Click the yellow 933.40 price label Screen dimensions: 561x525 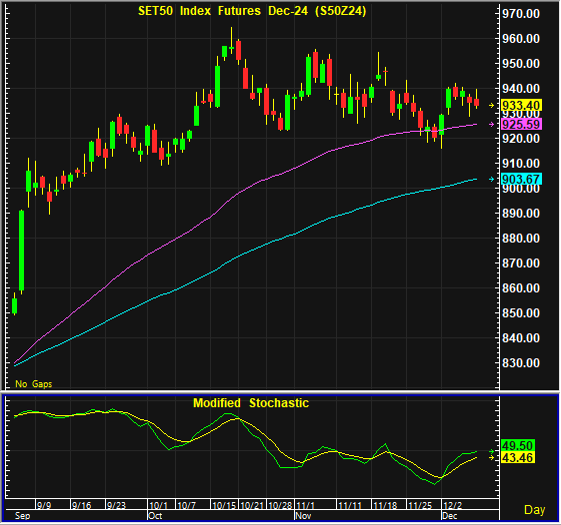(x=521, y=105)
